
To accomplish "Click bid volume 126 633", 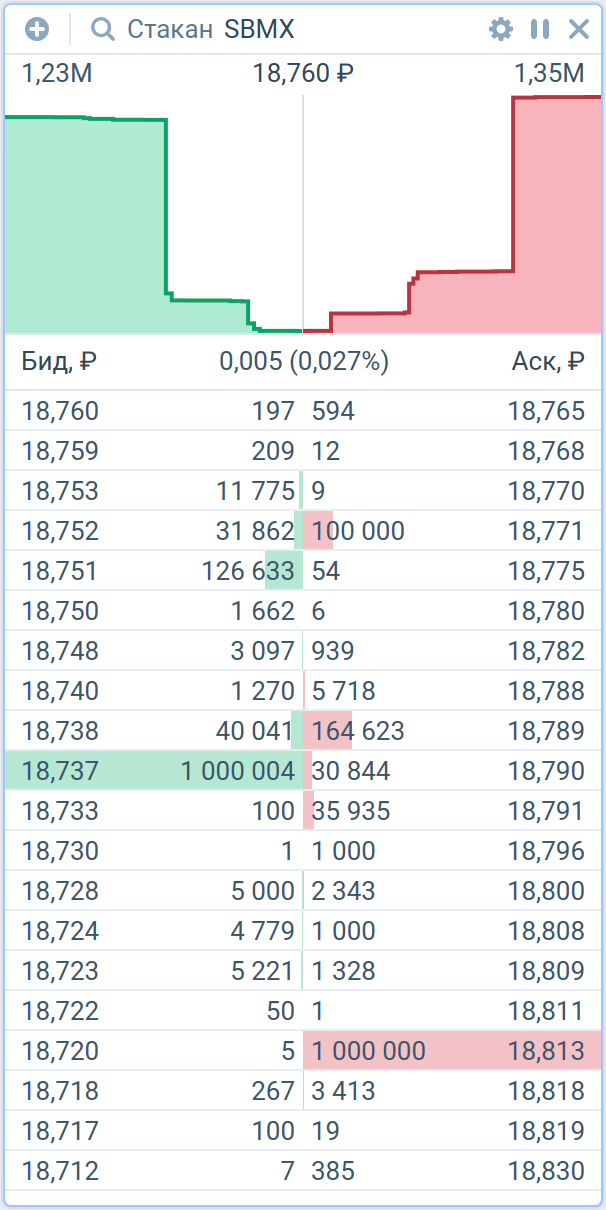I will [248, 571].
